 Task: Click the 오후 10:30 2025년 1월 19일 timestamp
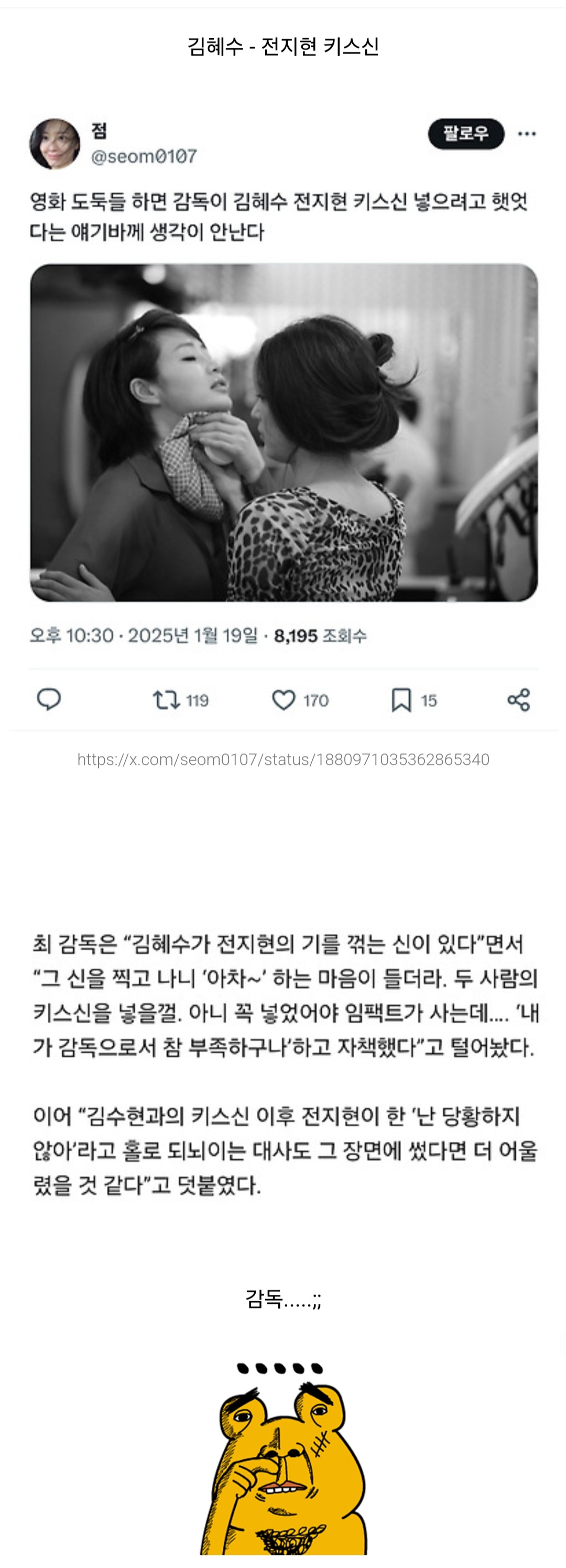144,636
